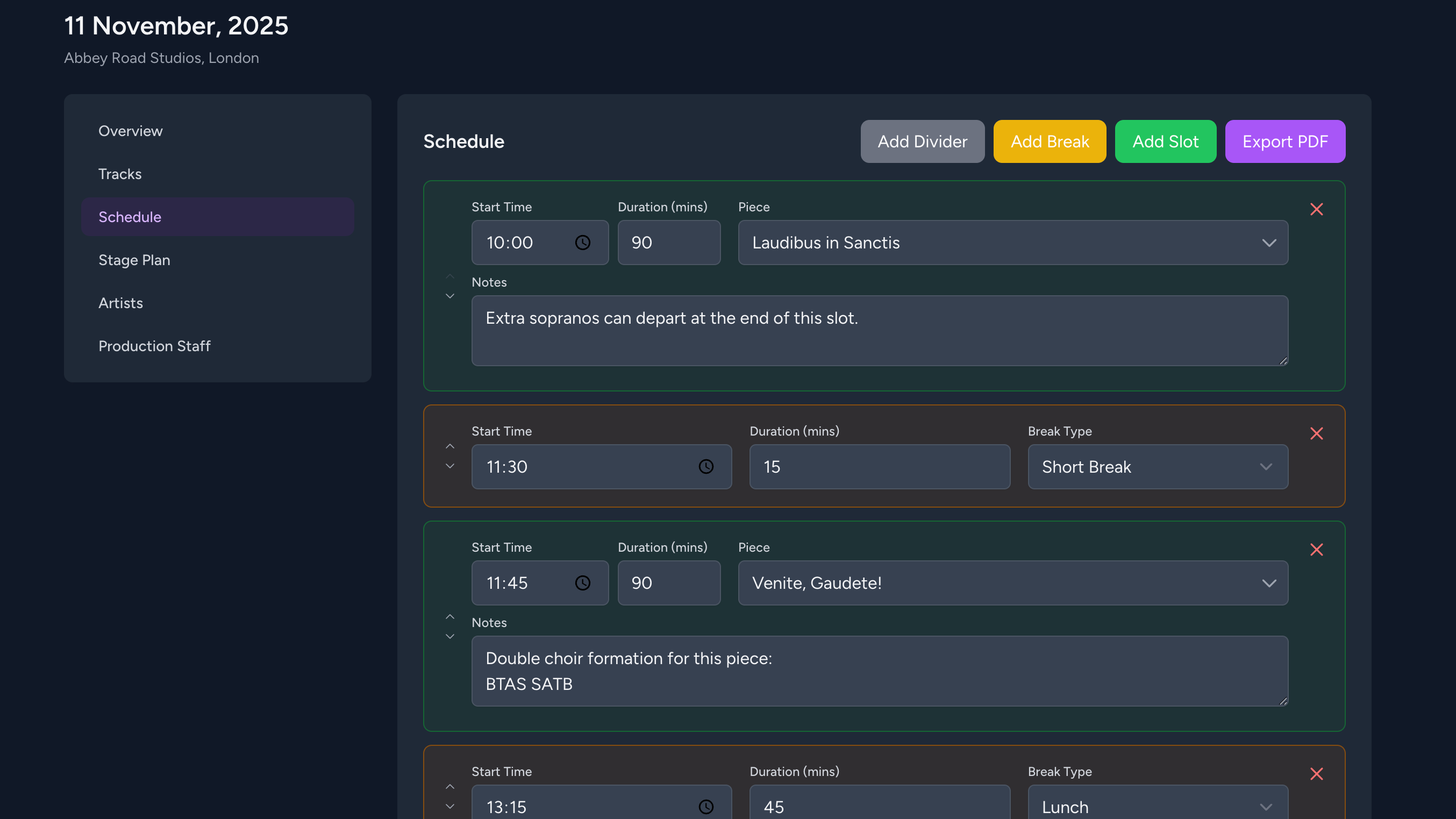The height and width of the screenshot is (819, 1456).
Task: Collapse the notes on the Laudibus slot
Action: point(450,276)
